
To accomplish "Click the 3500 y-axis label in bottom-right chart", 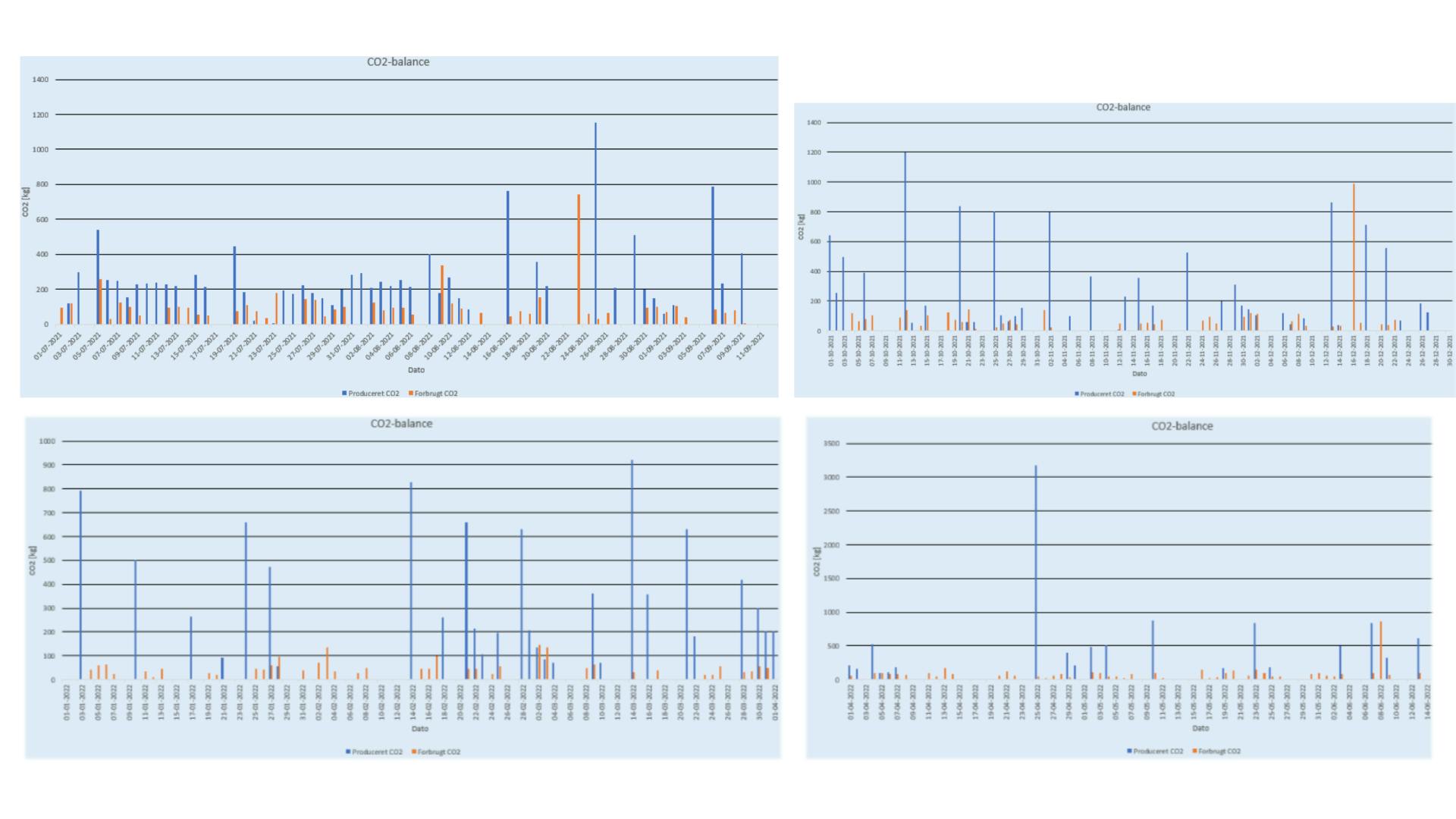I will tap(831, 444).
